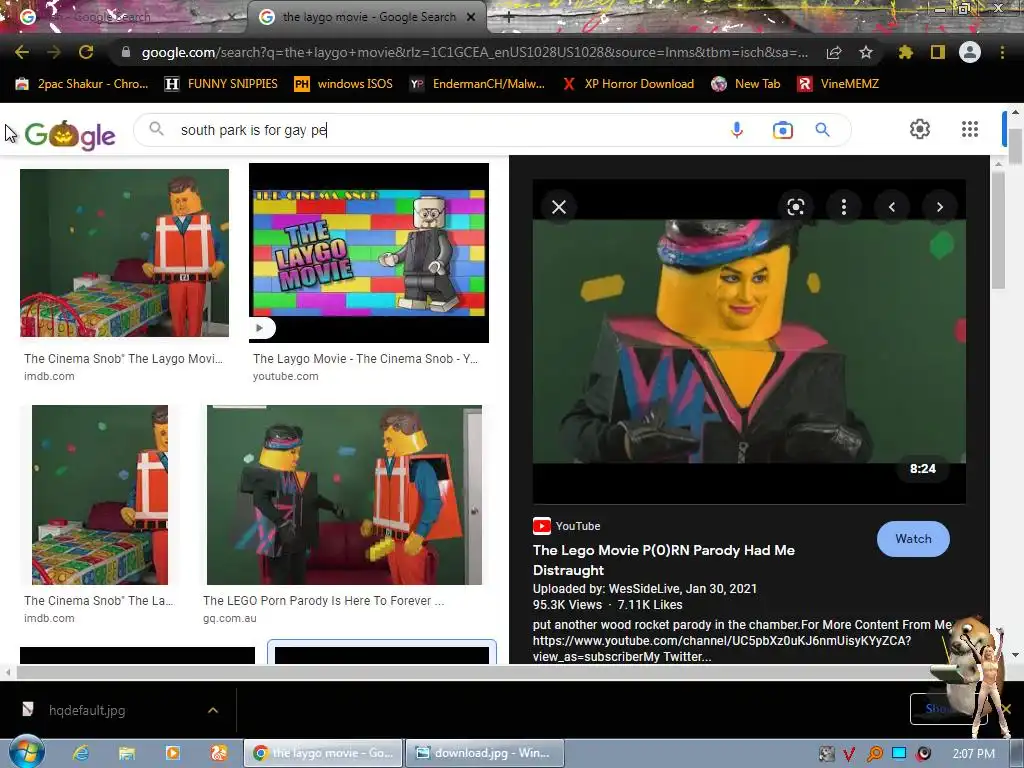Switch to the first Google Search tab

(124, 17)
